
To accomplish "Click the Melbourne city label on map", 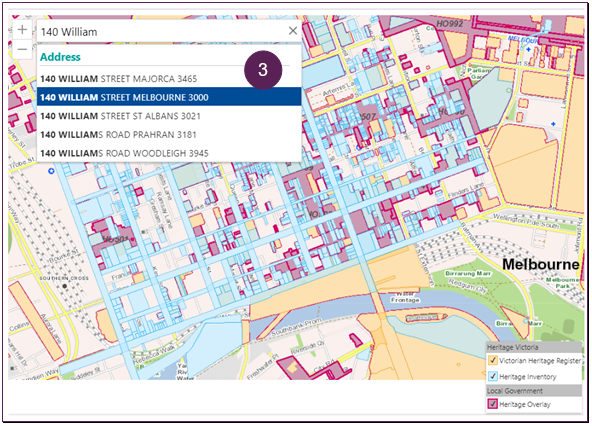I will coord(540,264).
